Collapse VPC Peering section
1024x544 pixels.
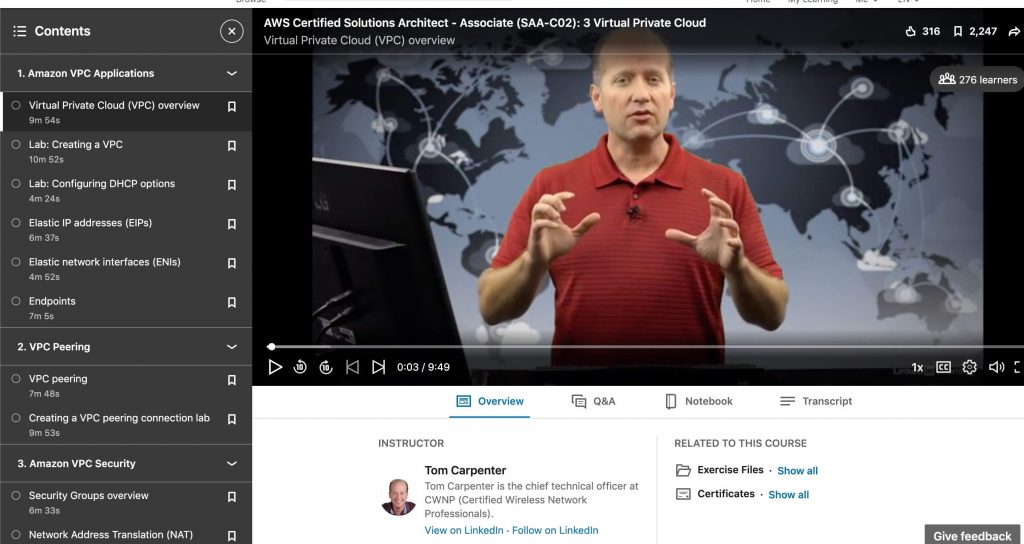(231, 347)
